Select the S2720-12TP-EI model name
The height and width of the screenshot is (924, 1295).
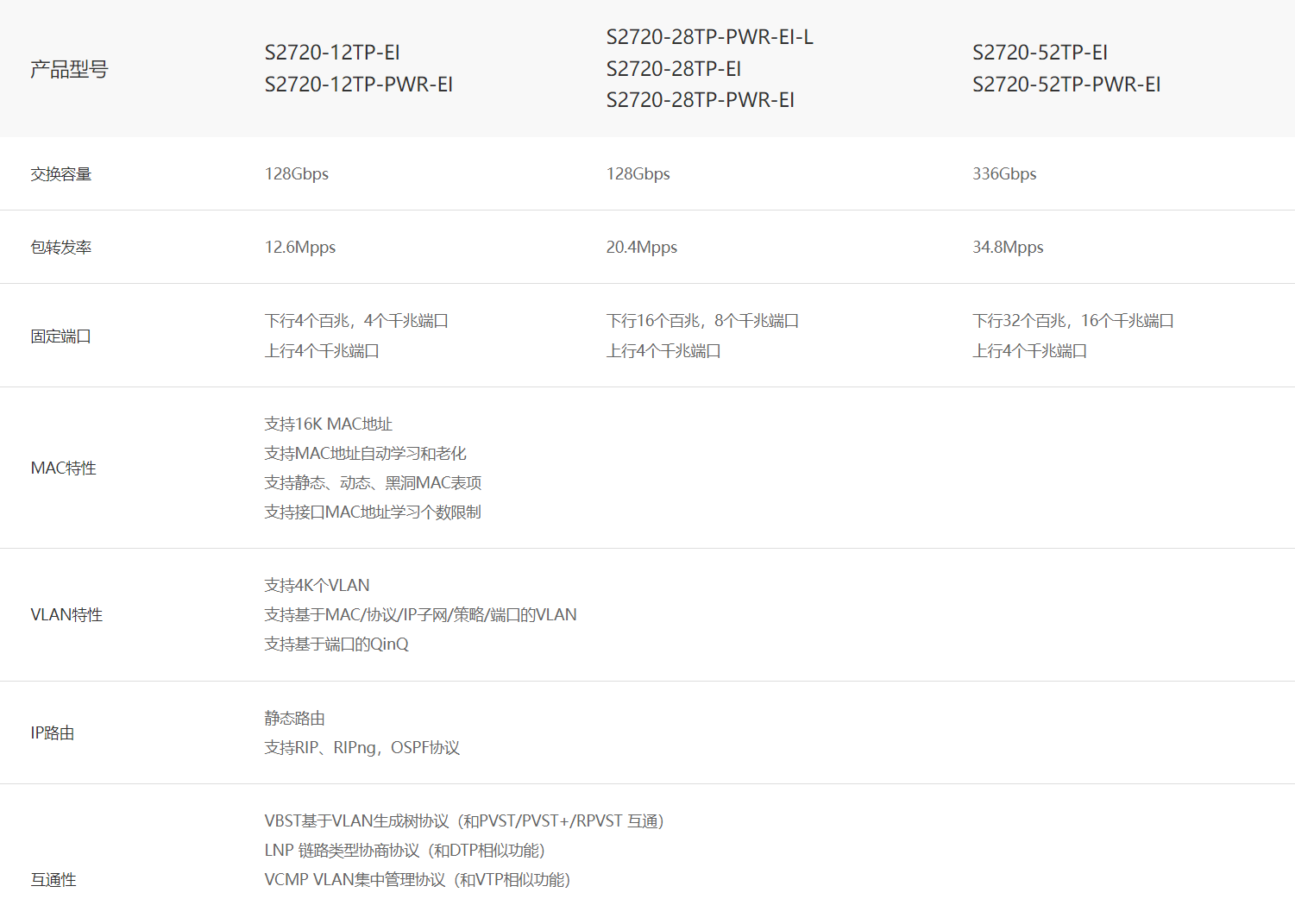click(332, 53)
